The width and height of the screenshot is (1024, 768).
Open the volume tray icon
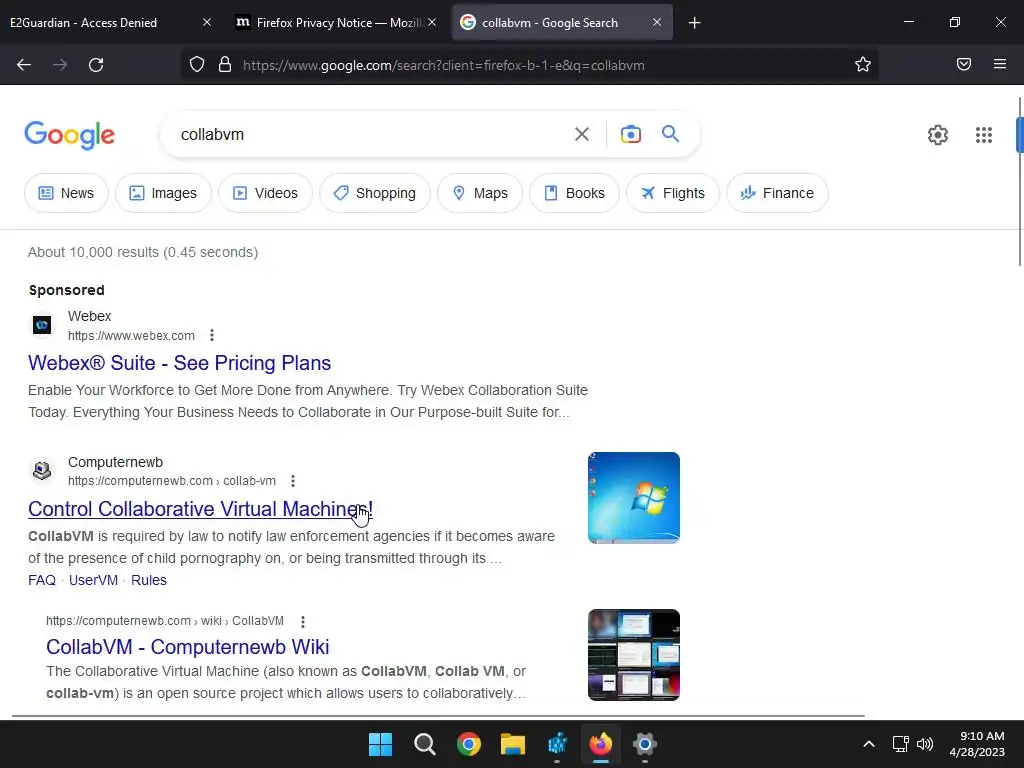pyautogui.click(x=925, y=744)
